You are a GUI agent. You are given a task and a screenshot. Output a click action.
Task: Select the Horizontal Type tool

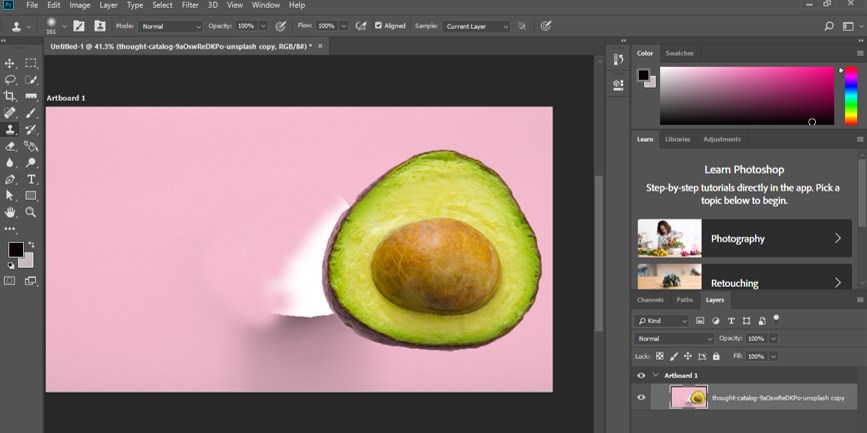click(x=31, y=179)
